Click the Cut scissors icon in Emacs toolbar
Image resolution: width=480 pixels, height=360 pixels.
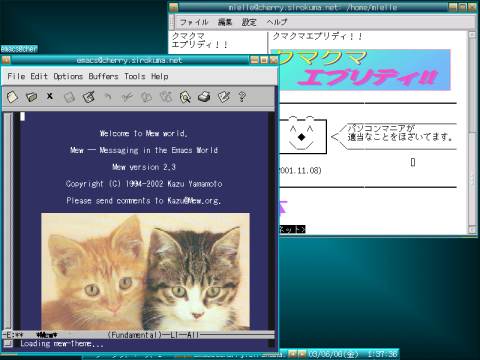click(127, 97)
